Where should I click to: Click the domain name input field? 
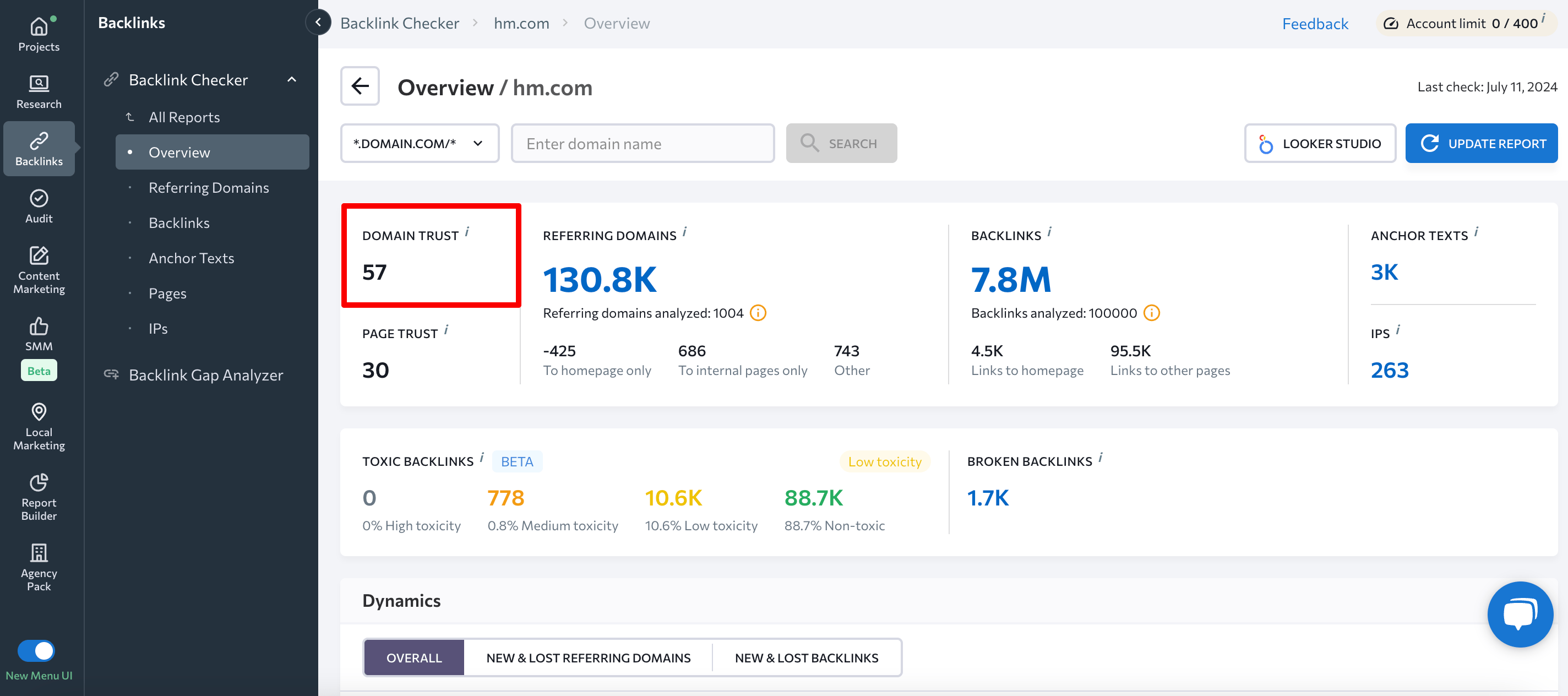[x=642, y=143]
